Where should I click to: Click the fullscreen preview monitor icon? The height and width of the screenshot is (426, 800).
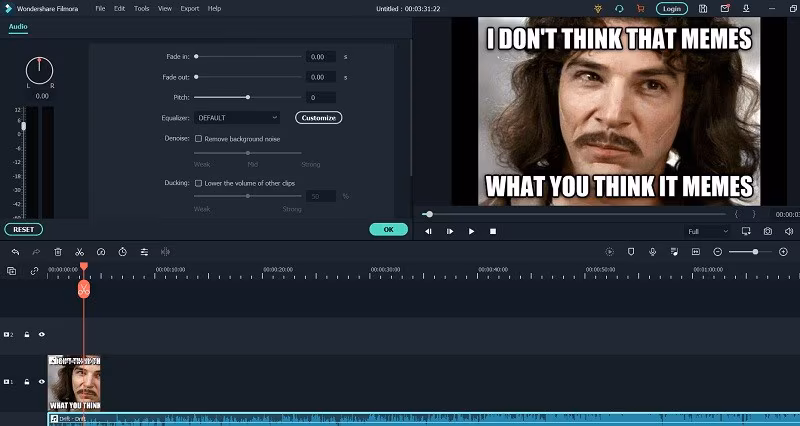(746, 231)
